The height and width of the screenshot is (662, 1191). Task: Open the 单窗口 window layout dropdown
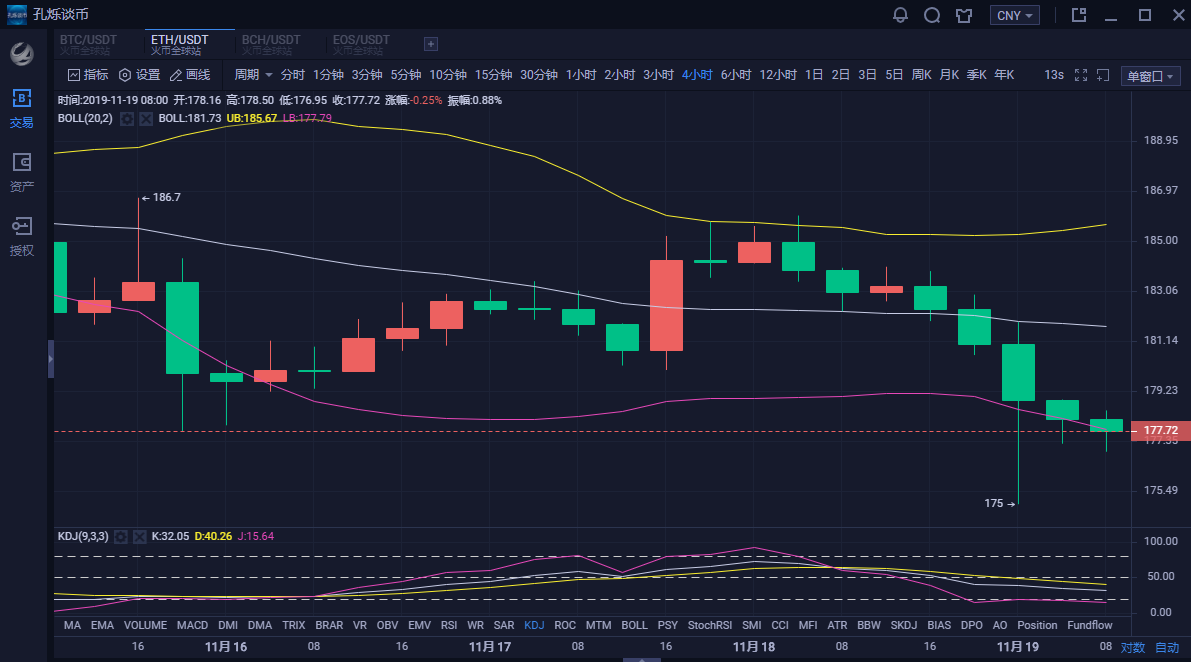coord(1150,76)
